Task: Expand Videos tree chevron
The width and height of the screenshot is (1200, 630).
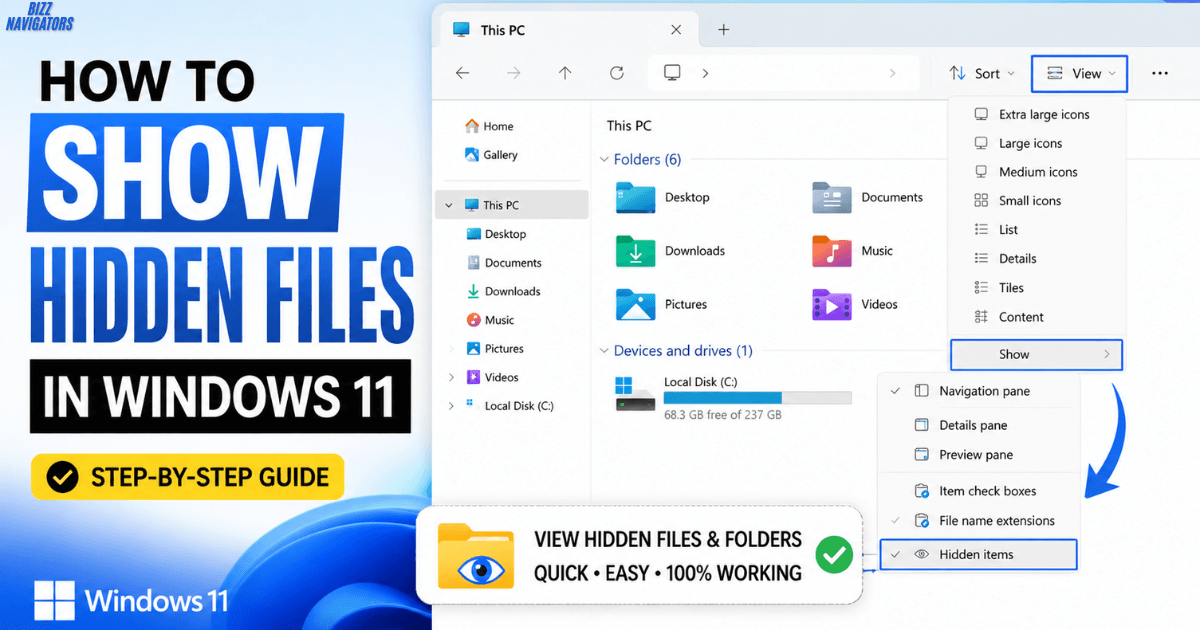Action: (451, 377)
